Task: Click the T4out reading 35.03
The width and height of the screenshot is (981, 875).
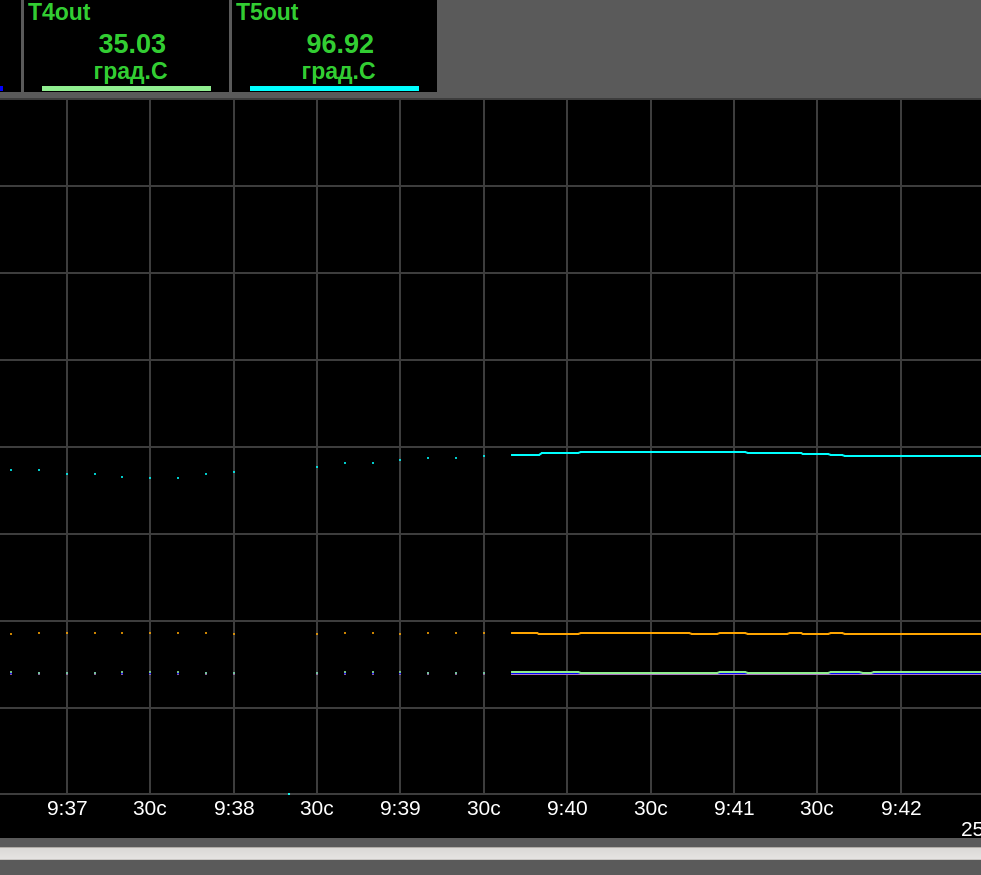Action: [132, 44]
